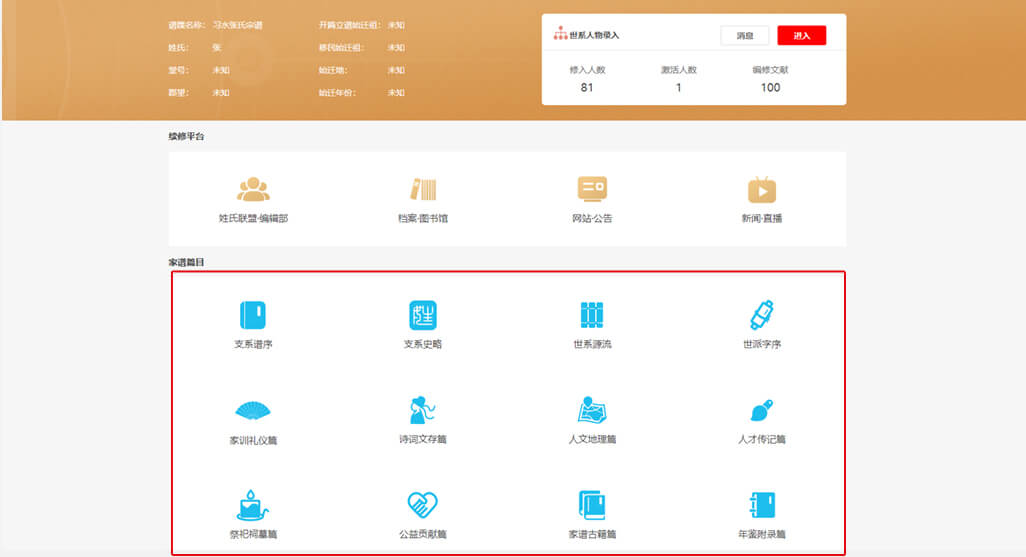Open the 消息 messages button
Viewport: 1026px width, 557px height.
[745, 35]
